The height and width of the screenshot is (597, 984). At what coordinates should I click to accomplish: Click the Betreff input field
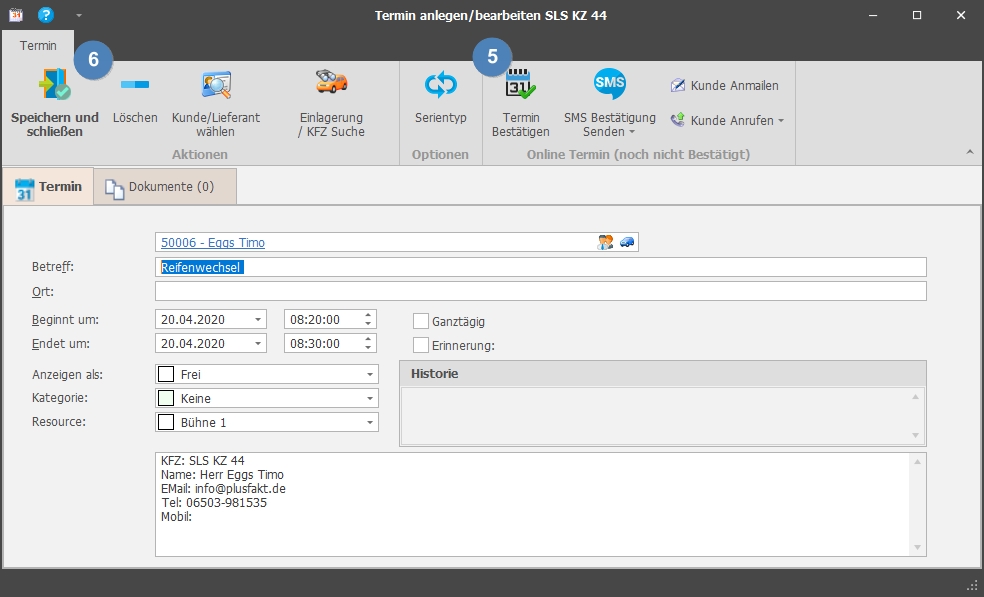(x=540, y=267)
